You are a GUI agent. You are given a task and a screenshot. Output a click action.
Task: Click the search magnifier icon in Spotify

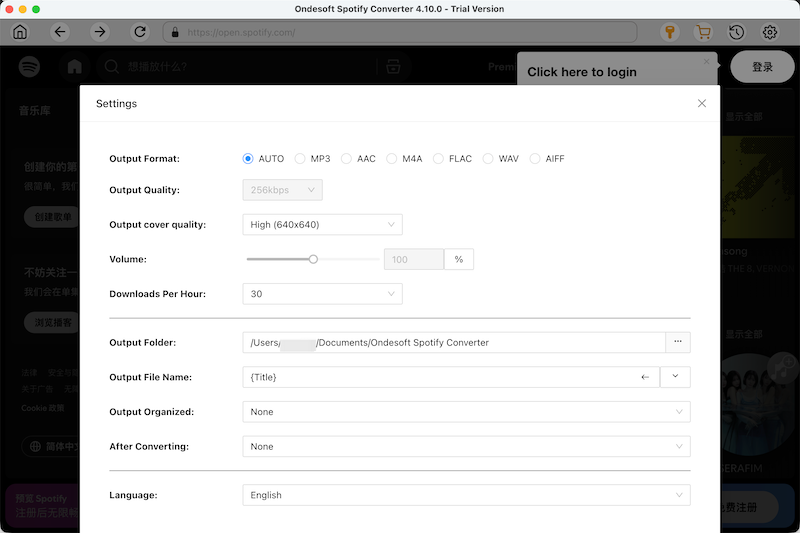(112, 67)
